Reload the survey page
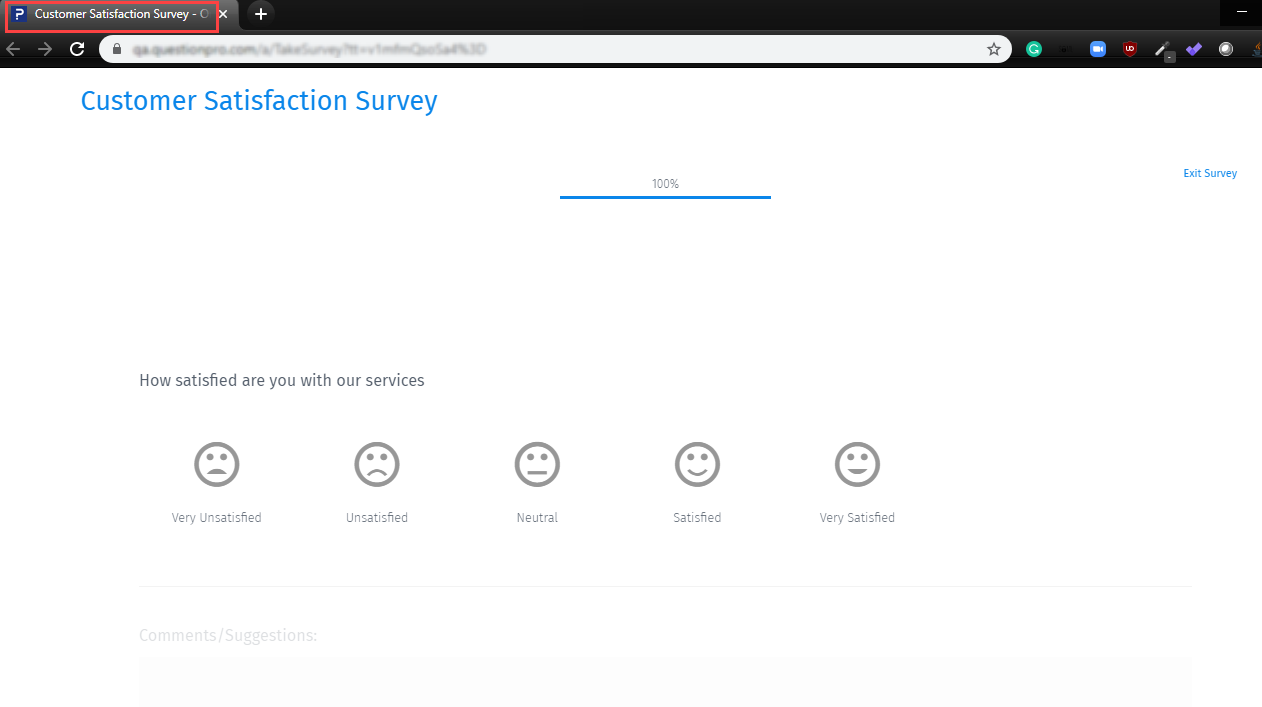The height and width of the screenshot is (707, 1262). (x=77, y=48)
